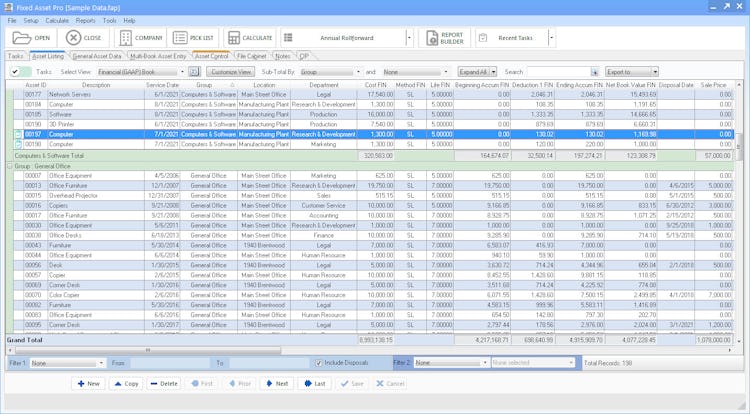Click the Cancel X button
This screenshot has width=750, height=414.
click(390, 383)
